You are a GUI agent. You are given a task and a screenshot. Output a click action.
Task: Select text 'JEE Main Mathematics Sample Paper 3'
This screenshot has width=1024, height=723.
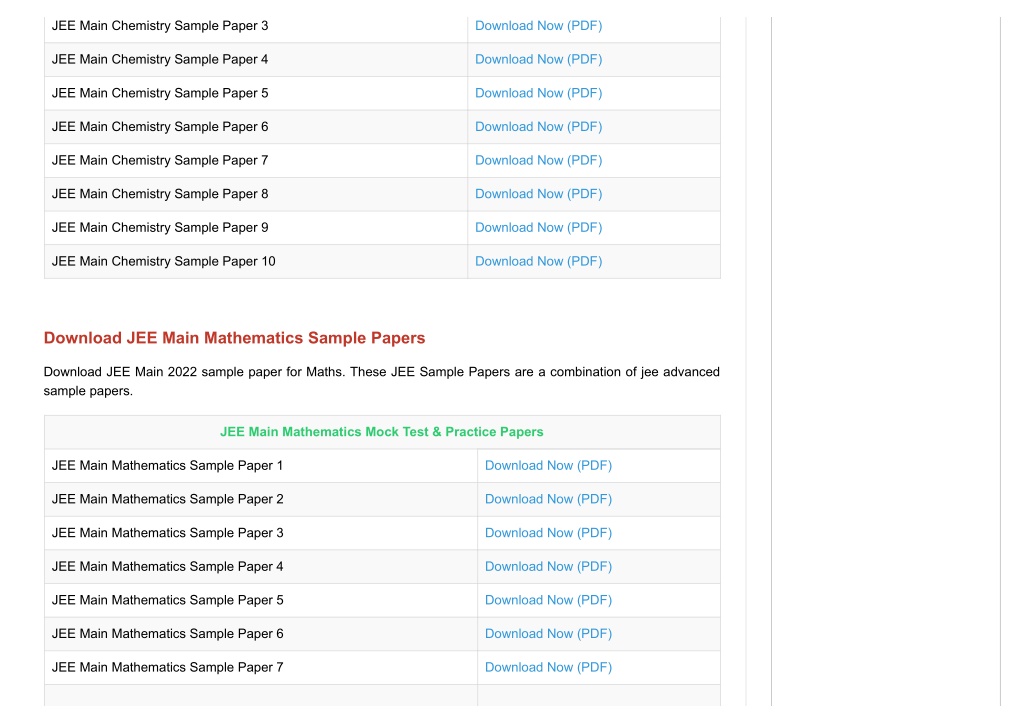[167, 533]
